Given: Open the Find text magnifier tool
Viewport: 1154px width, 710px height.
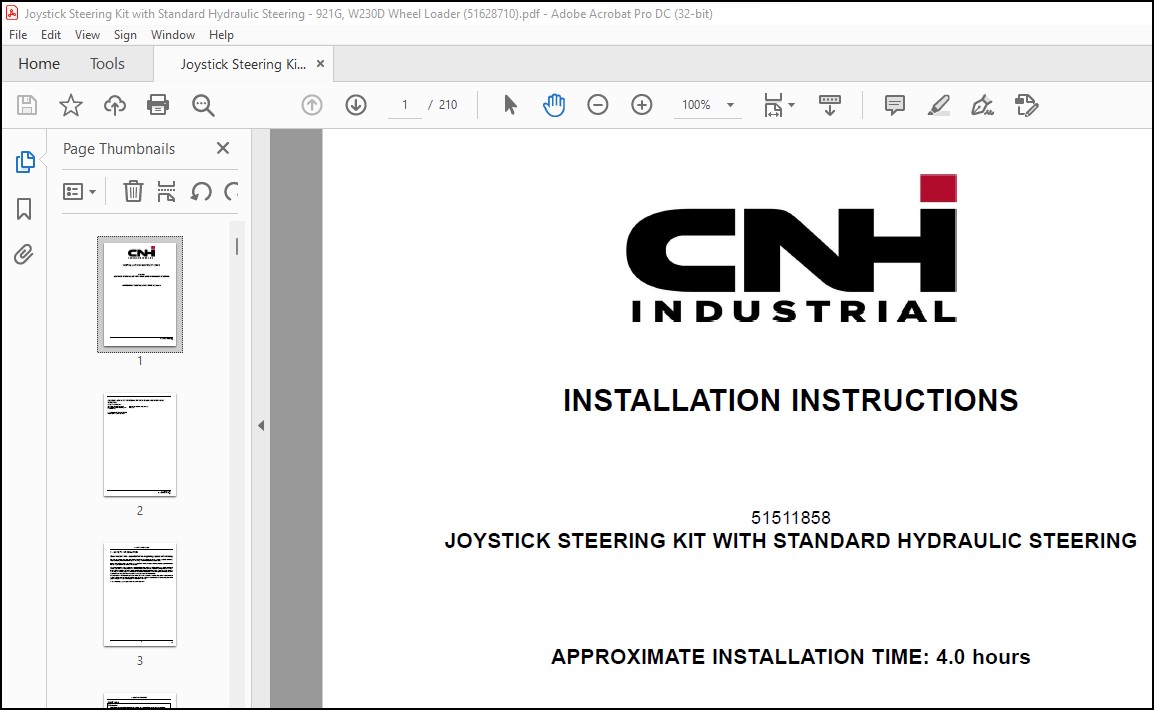Looking at the screenshot, I should [x=203, y=105].
